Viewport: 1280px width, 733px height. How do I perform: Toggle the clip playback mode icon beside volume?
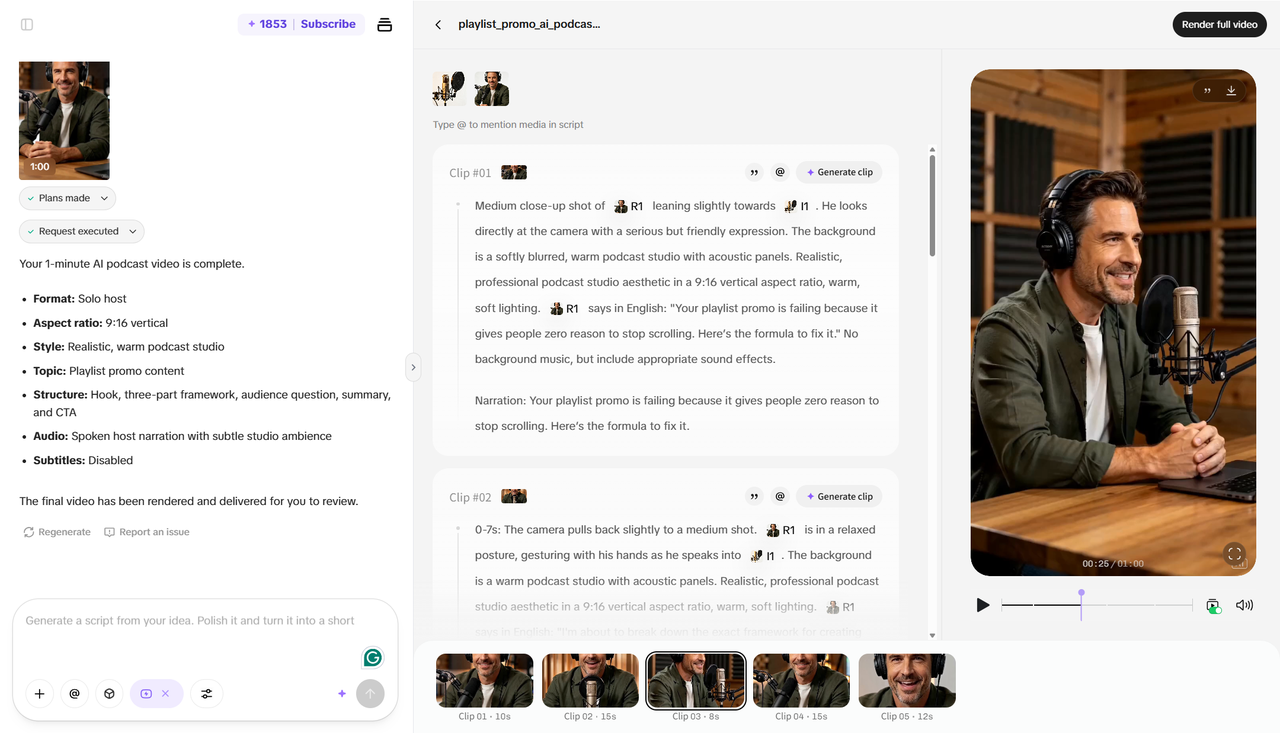click(1213, 606)
